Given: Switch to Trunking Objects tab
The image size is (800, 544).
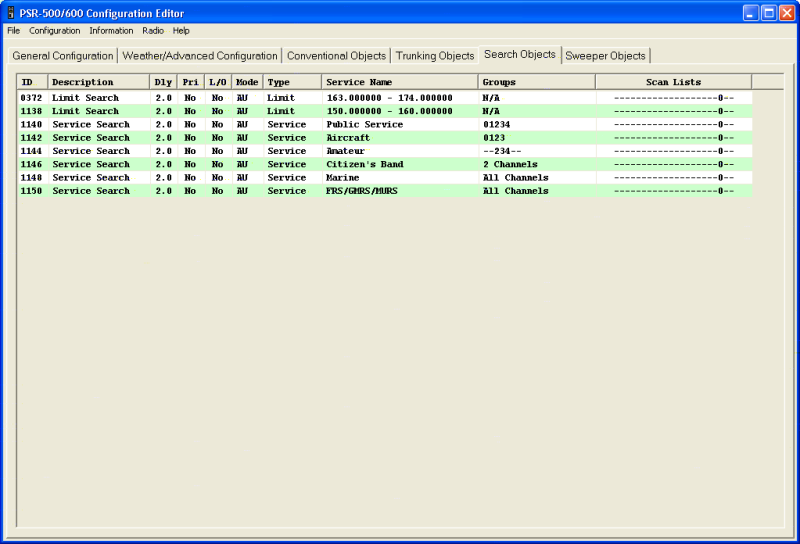Looking at the screenshot, I should point(435,56).
